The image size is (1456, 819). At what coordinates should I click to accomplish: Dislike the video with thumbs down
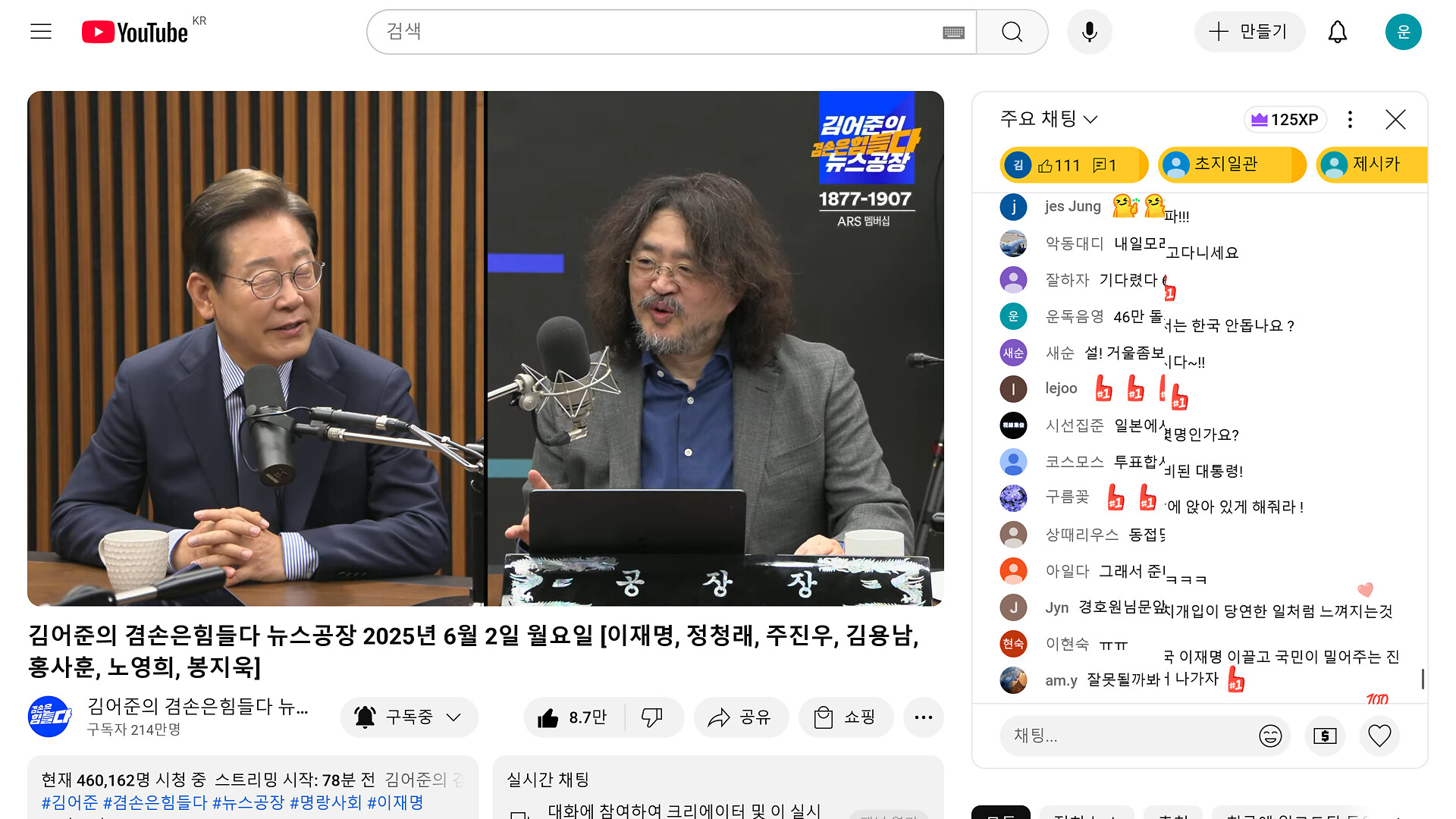coord(652,717)
